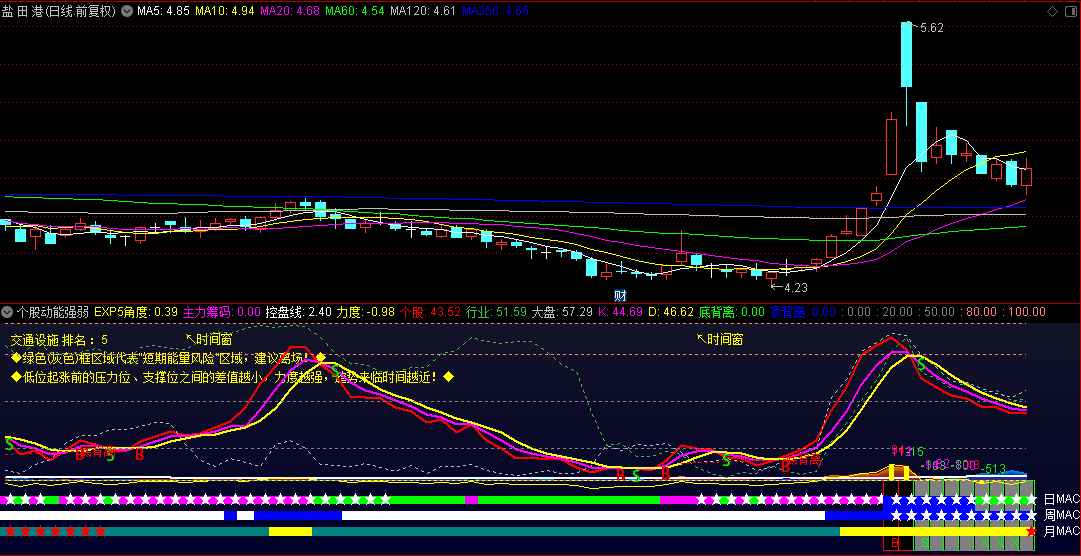
Task: Click the MA10 moving average label
Action: click(224, 11)
